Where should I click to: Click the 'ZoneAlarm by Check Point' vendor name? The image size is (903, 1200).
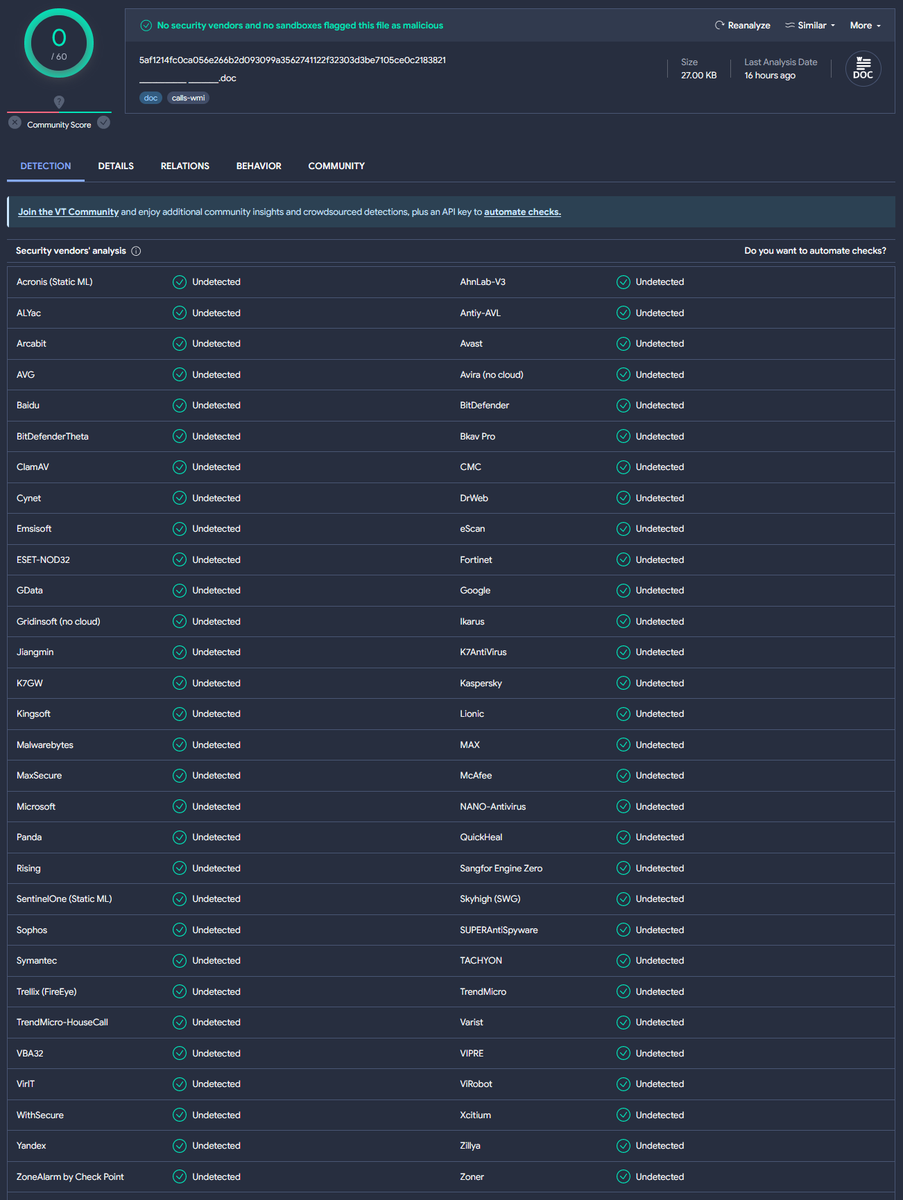(70, 1177)
